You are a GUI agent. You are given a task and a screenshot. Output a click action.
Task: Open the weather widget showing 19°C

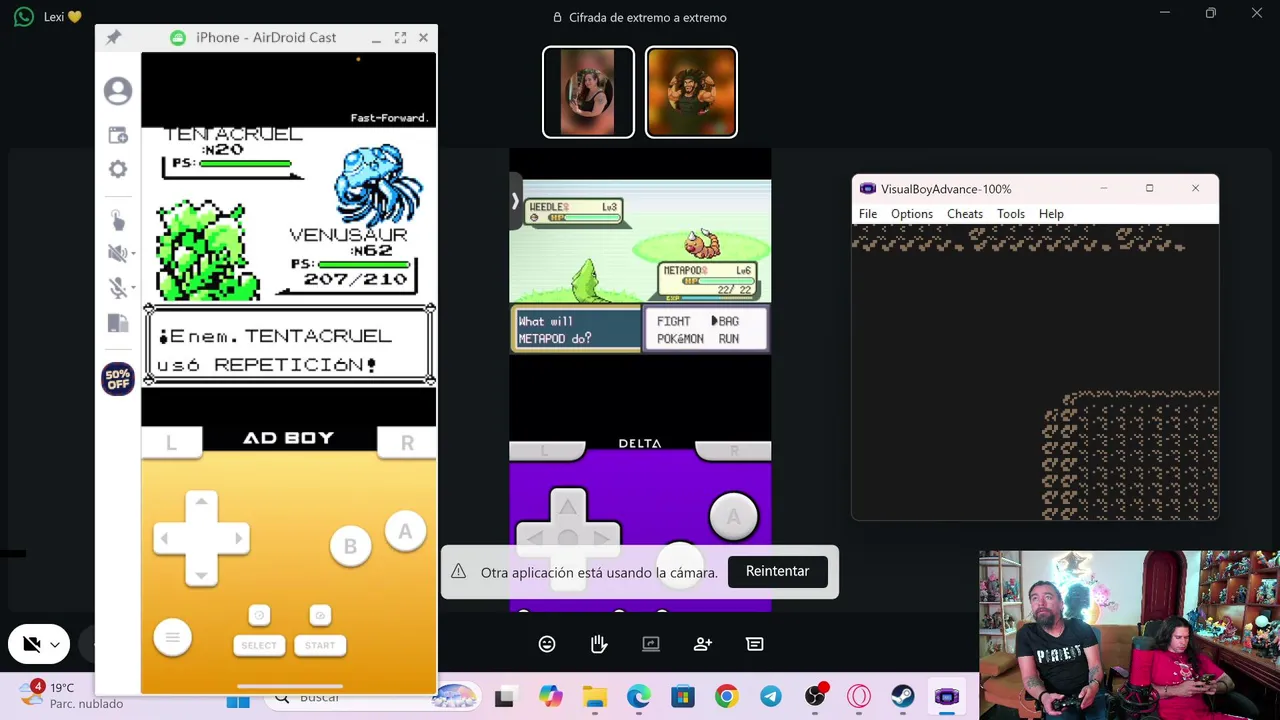(70, 695)
